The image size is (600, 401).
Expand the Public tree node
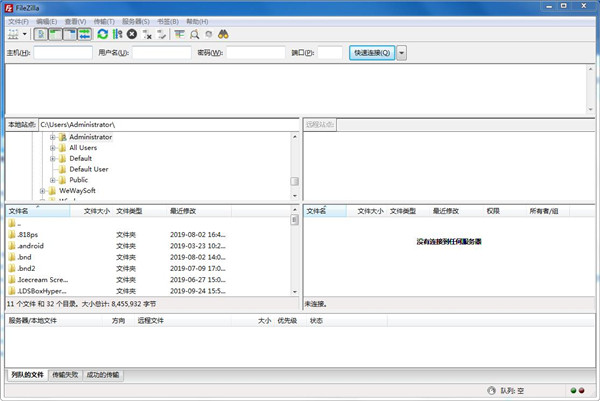point(53,180)
